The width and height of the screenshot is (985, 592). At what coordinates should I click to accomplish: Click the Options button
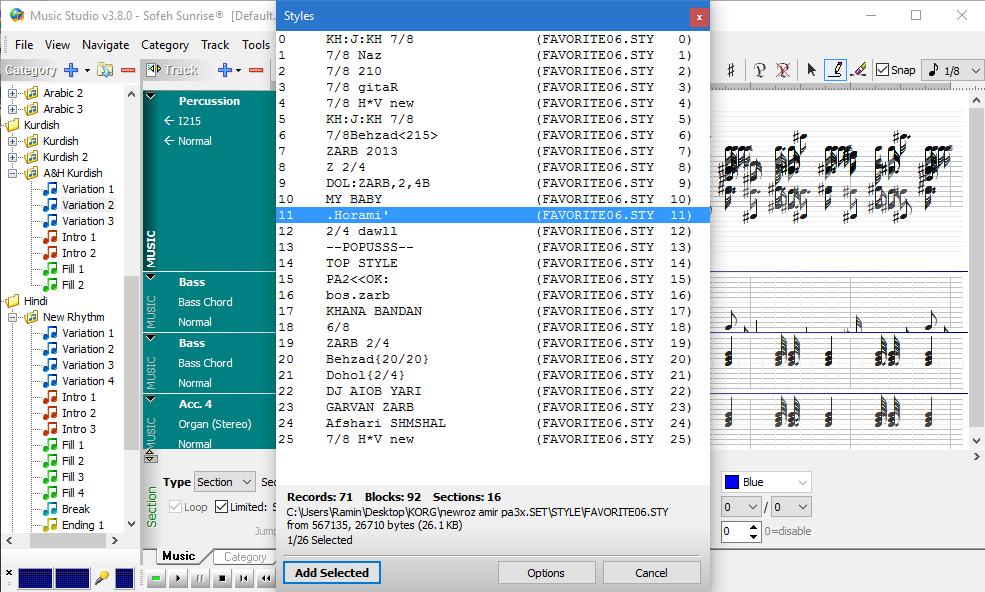[546, 573]
